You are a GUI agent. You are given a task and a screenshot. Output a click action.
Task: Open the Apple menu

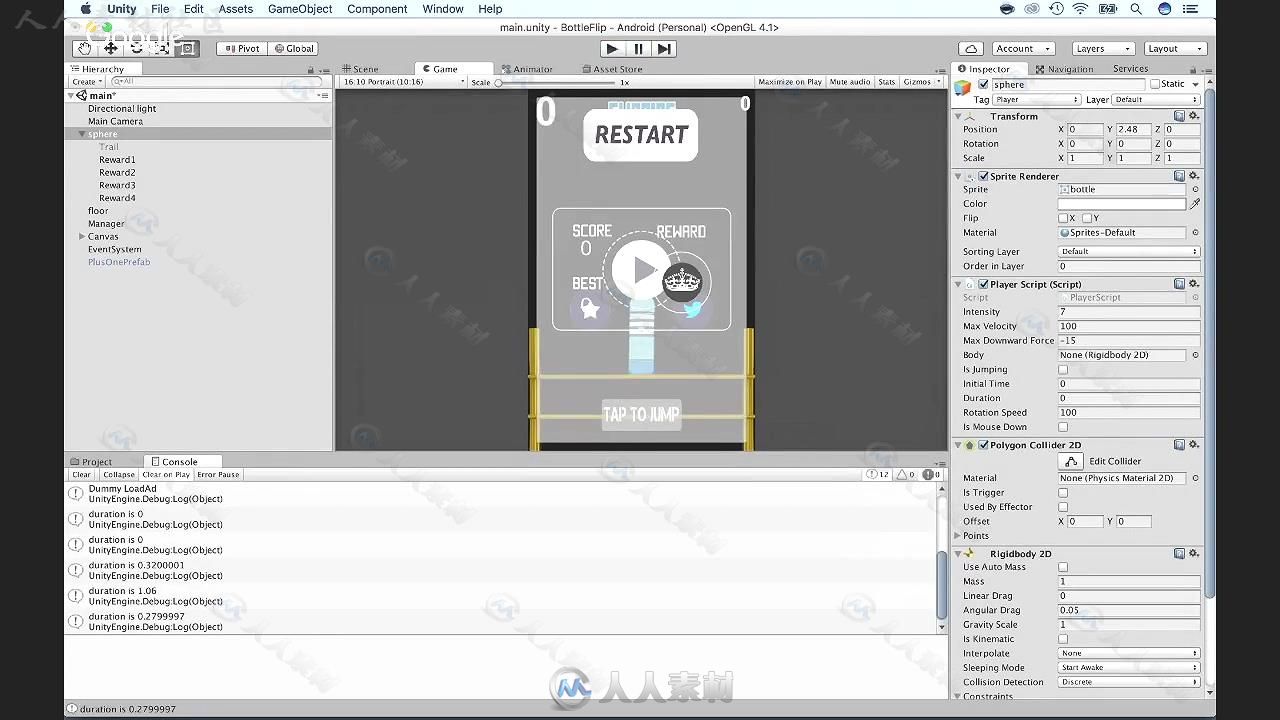click(x=86, y=9)
